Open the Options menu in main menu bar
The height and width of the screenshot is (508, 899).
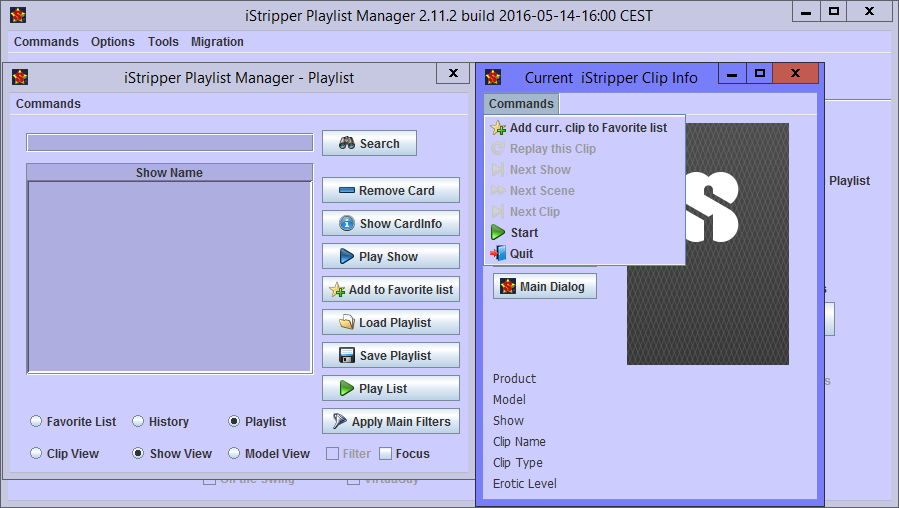click(x=113, y=42)
